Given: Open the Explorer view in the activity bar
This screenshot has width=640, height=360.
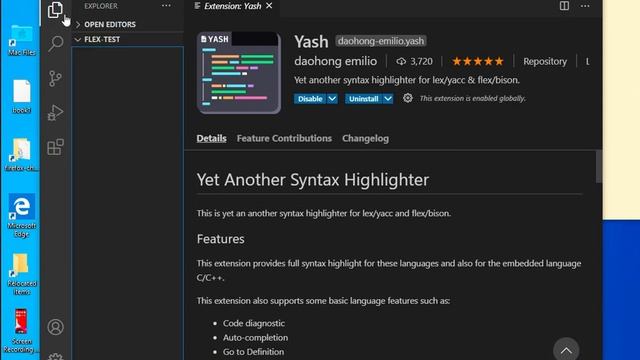Looking at the screenshot, I should (55, 9).
